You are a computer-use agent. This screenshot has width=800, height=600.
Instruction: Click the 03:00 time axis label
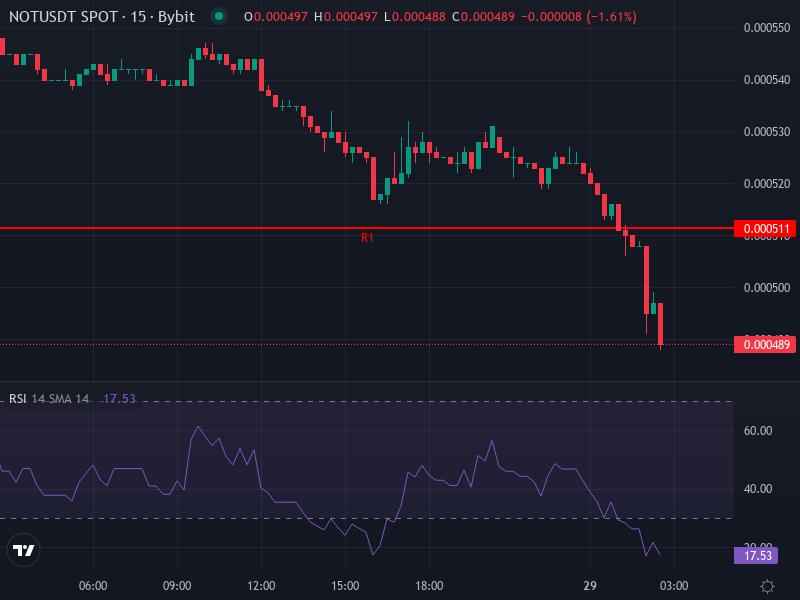pos(675,587)
